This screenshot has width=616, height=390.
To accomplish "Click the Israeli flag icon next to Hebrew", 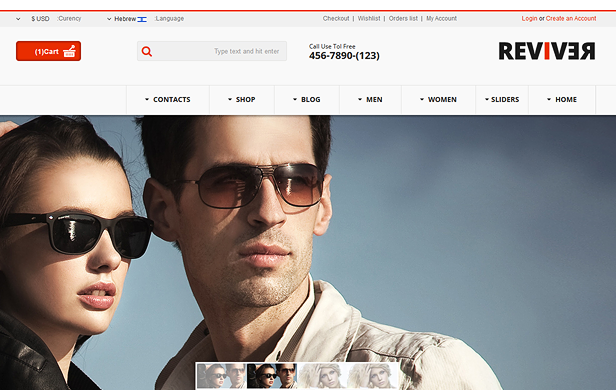I will [x=142, y=19].
